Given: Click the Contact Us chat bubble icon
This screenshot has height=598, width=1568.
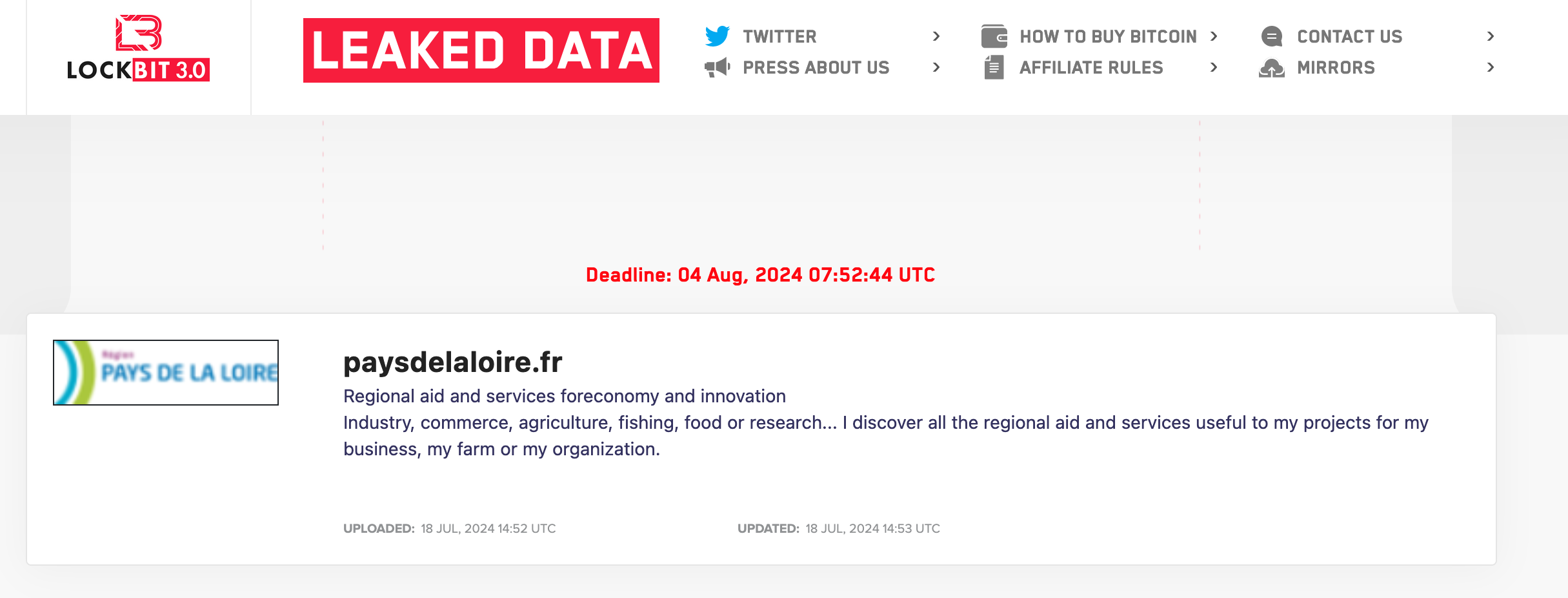Looking at the screenshot, I should pyautogui.click(x=1272, y=36).
